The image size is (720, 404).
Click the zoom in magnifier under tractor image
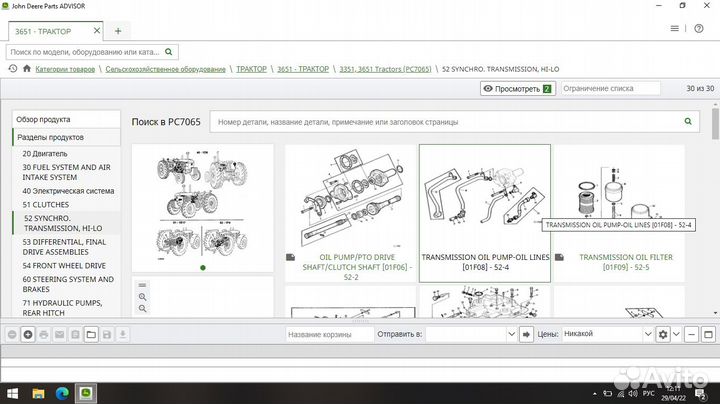[x=143, y=297]
